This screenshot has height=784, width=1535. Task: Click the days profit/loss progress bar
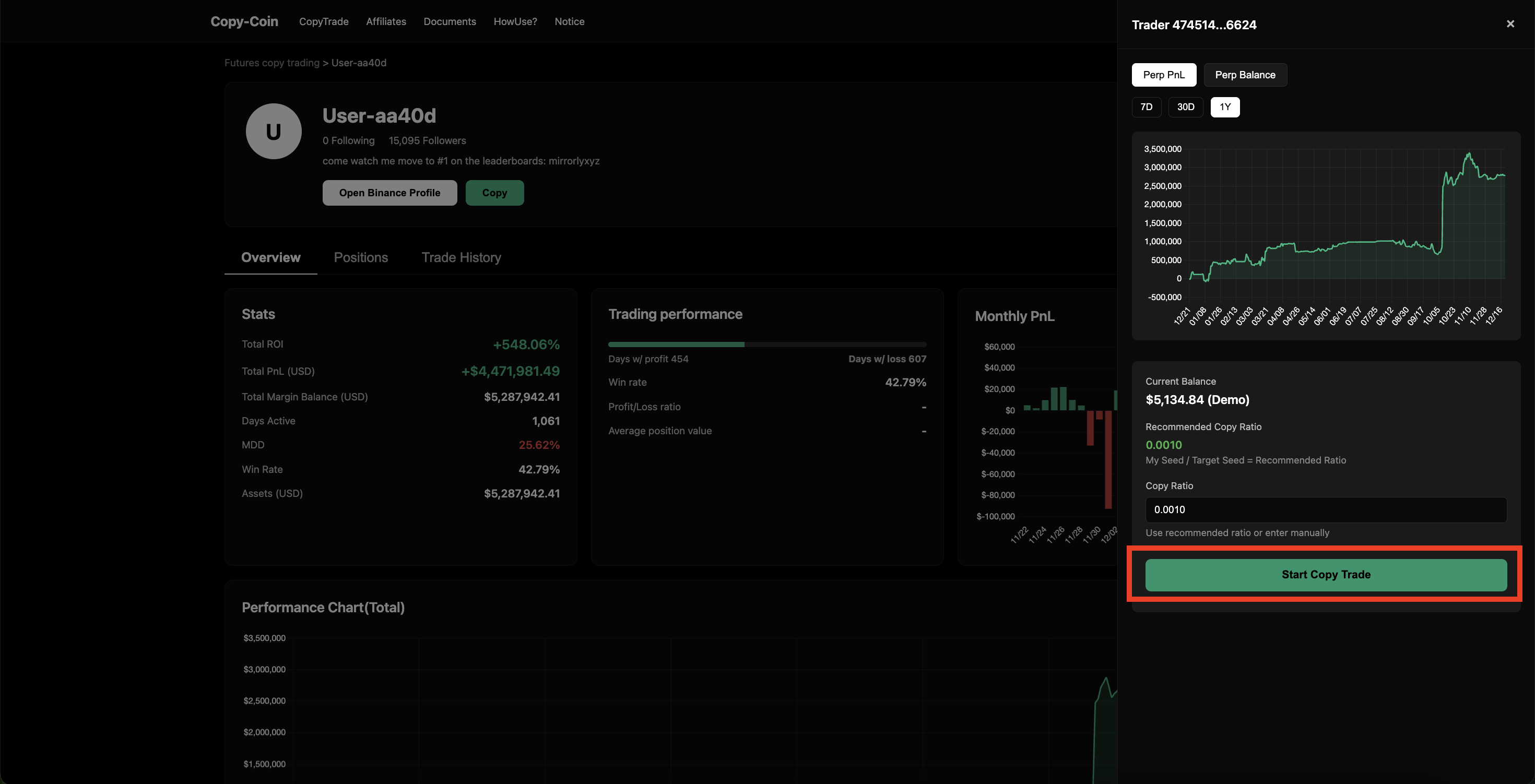tap(767, 345)
